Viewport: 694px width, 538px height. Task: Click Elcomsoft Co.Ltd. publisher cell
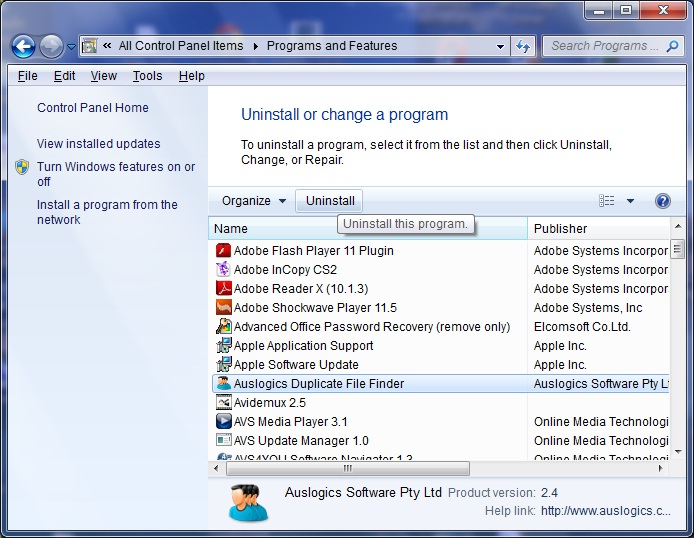pos(582,327)
